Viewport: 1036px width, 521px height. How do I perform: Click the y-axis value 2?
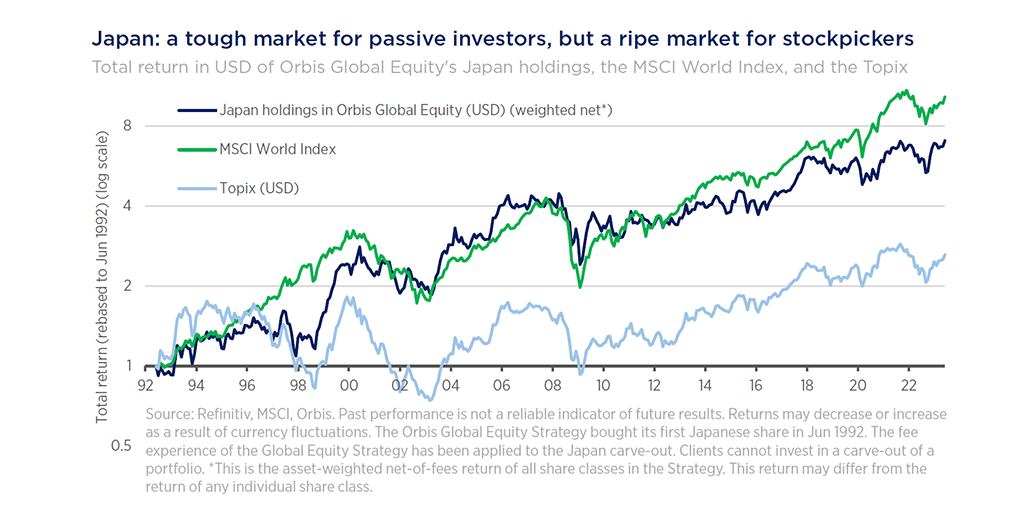click(x=128, y=286)
